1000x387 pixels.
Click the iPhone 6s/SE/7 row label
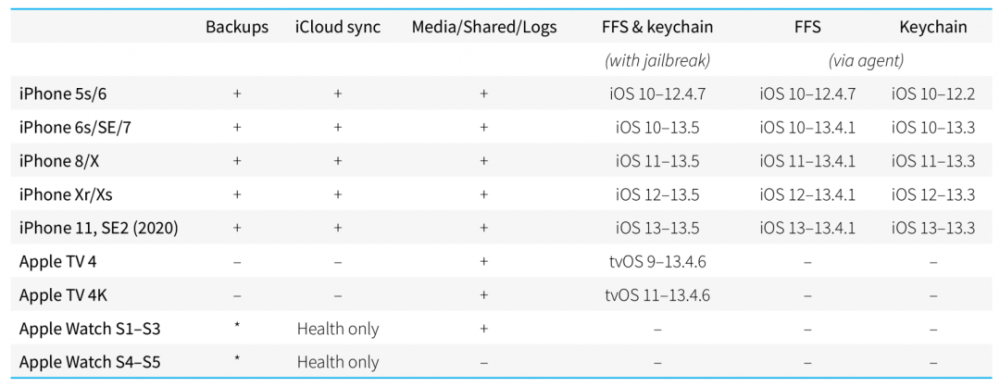[68, 128]
